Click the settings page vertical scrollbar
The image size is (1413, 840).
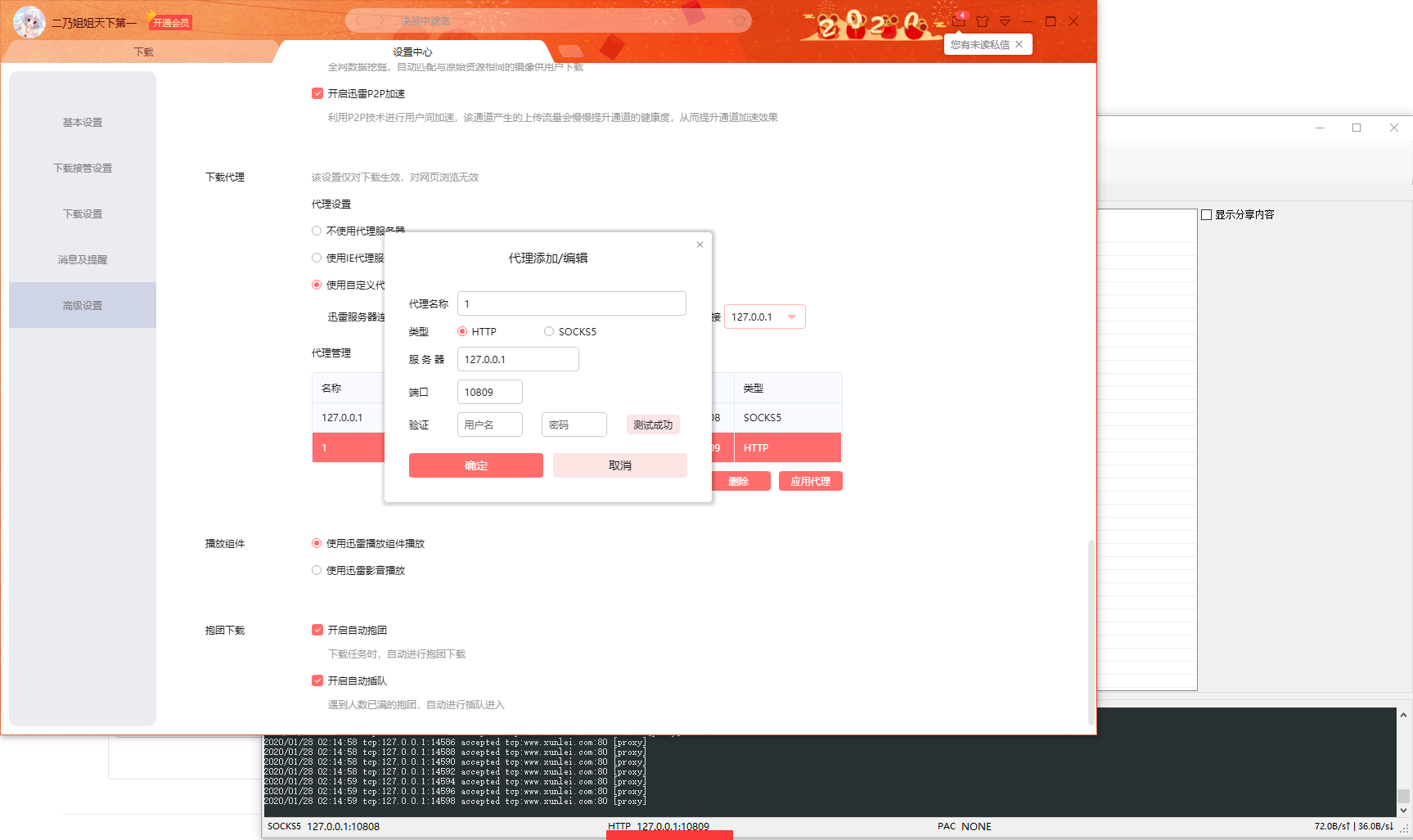(x=1091, y=631)
